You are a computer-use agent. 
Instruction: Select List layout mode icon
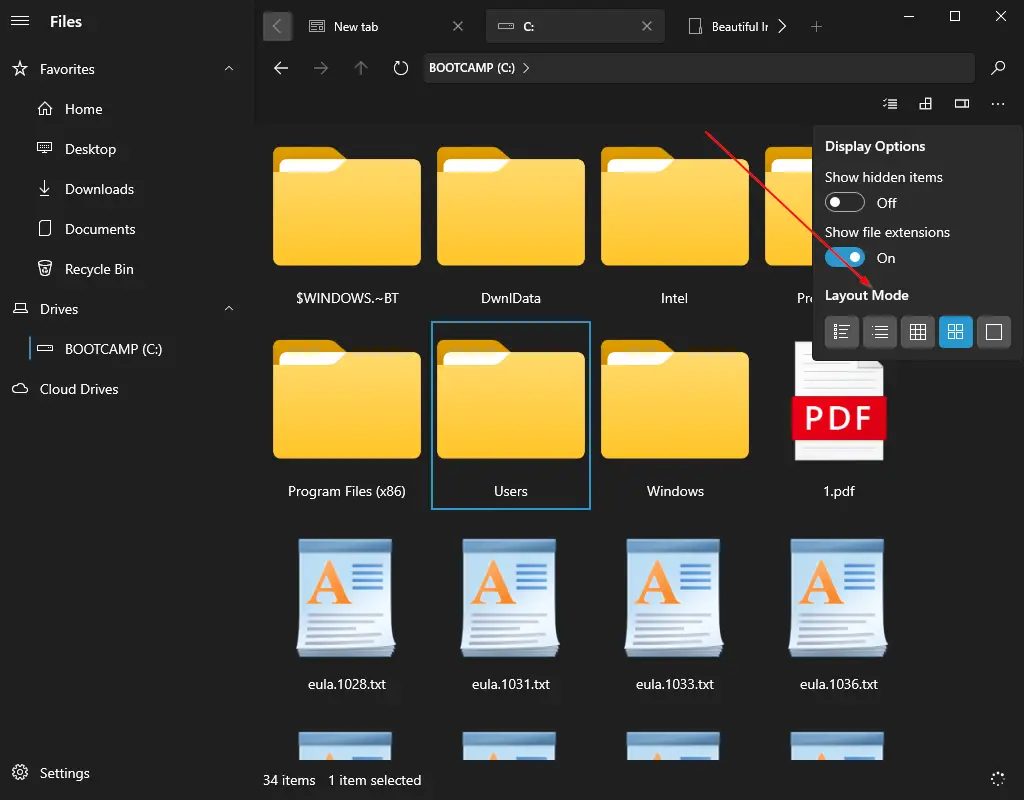880,332
